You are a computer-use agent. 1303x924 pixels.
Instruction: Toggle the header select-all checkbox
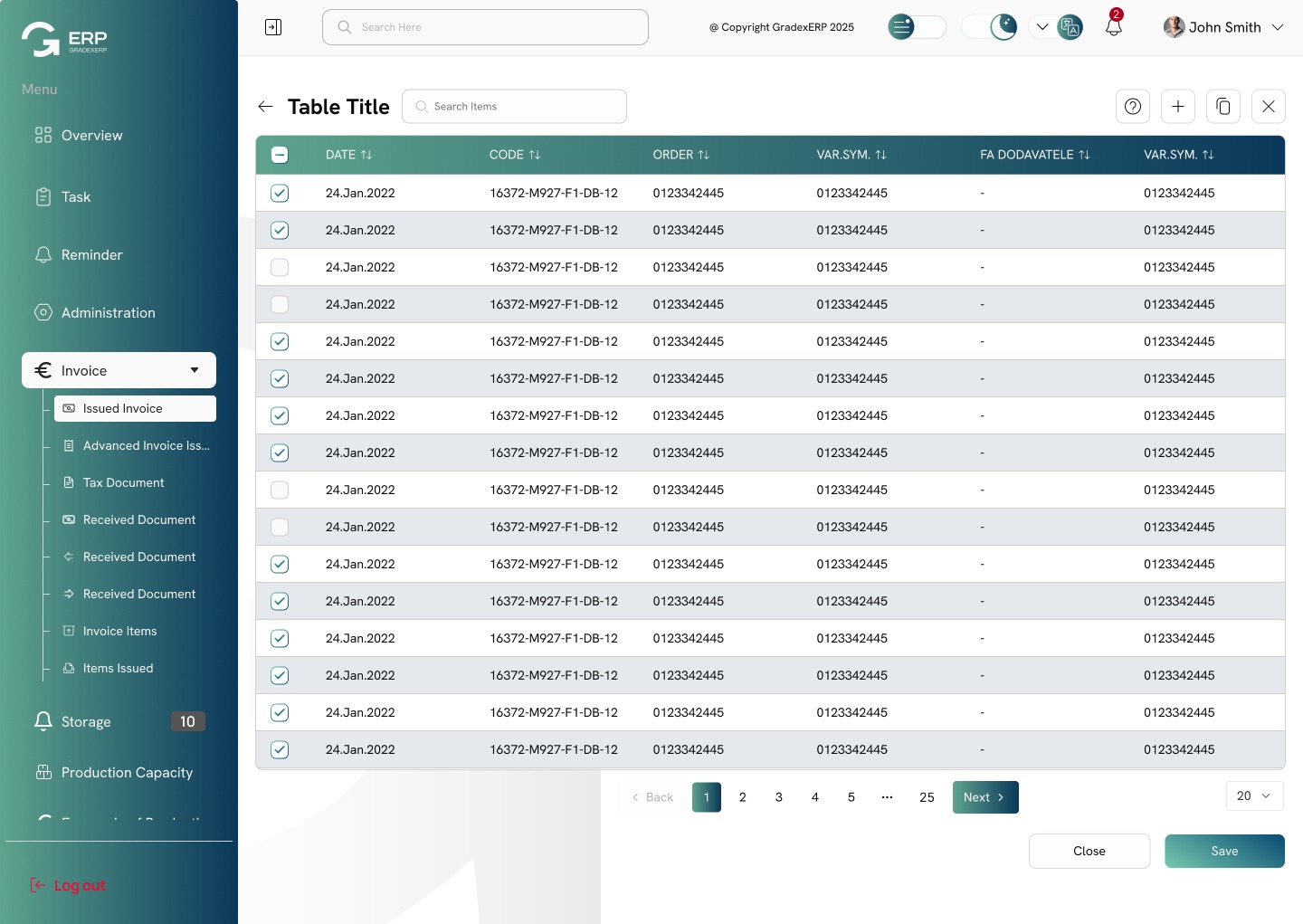pyautogui.click(x=280, y=155)
